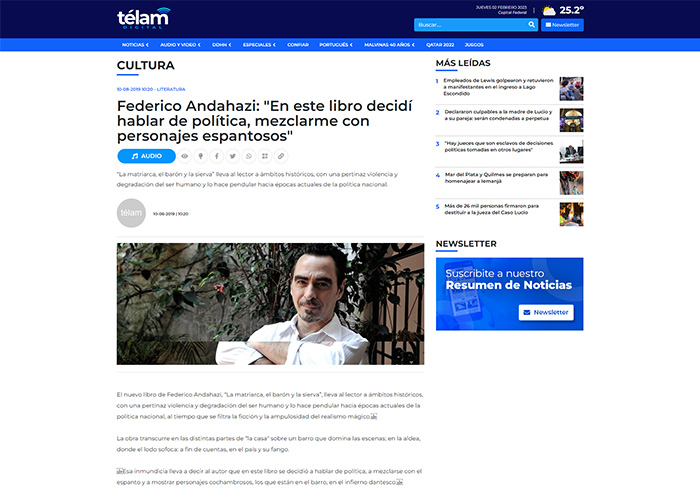Share article on Twitter
Viewport: 700px width, 500px height.
(233, 156)
